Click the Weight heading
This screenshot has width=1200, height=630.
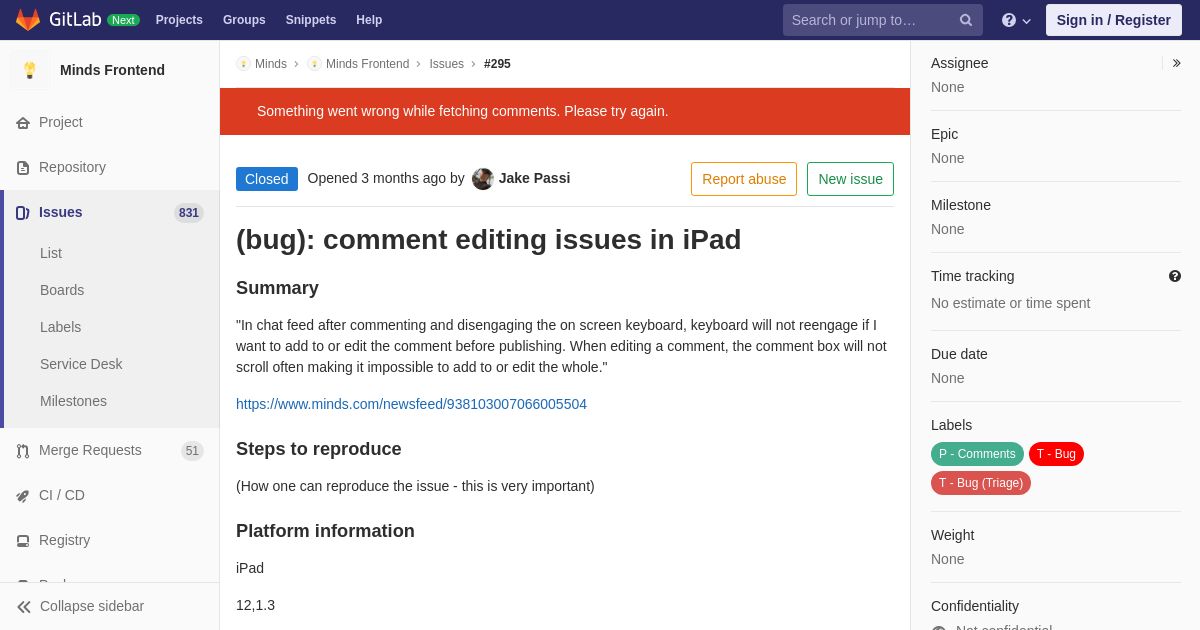coord(952,535)
